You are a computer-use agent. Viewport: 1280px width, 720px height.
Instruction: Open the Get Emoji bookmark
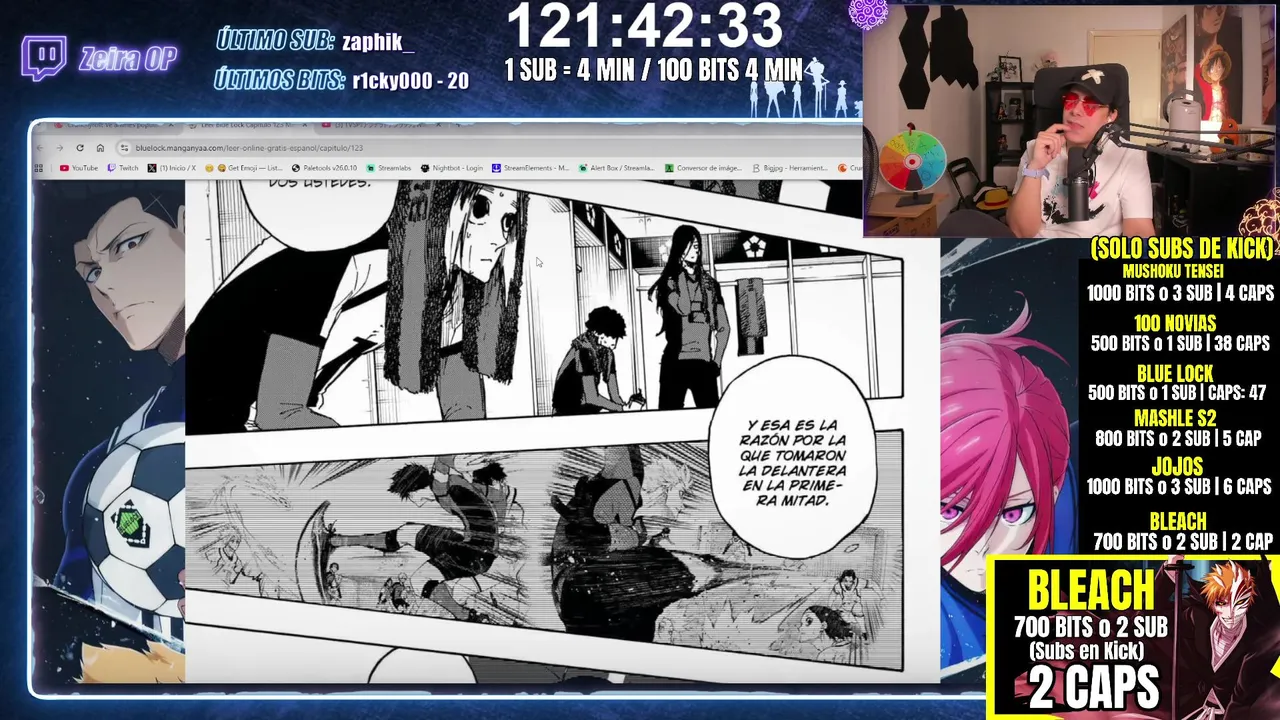243,168
